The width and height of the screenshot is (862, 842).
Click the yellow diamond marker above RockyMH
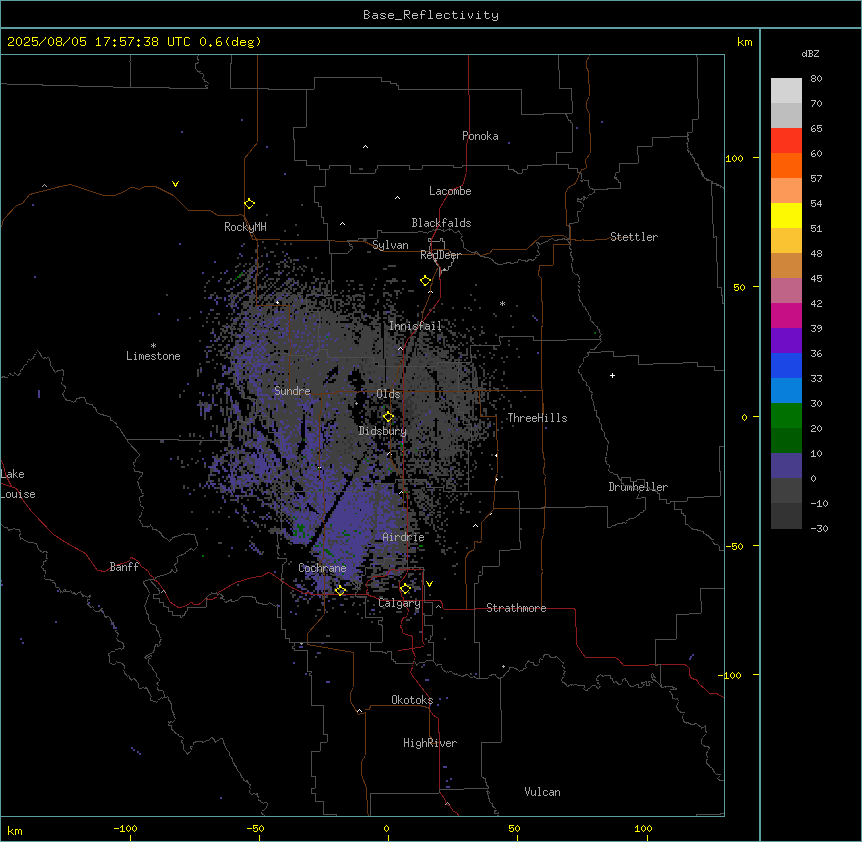click(249, 204)
